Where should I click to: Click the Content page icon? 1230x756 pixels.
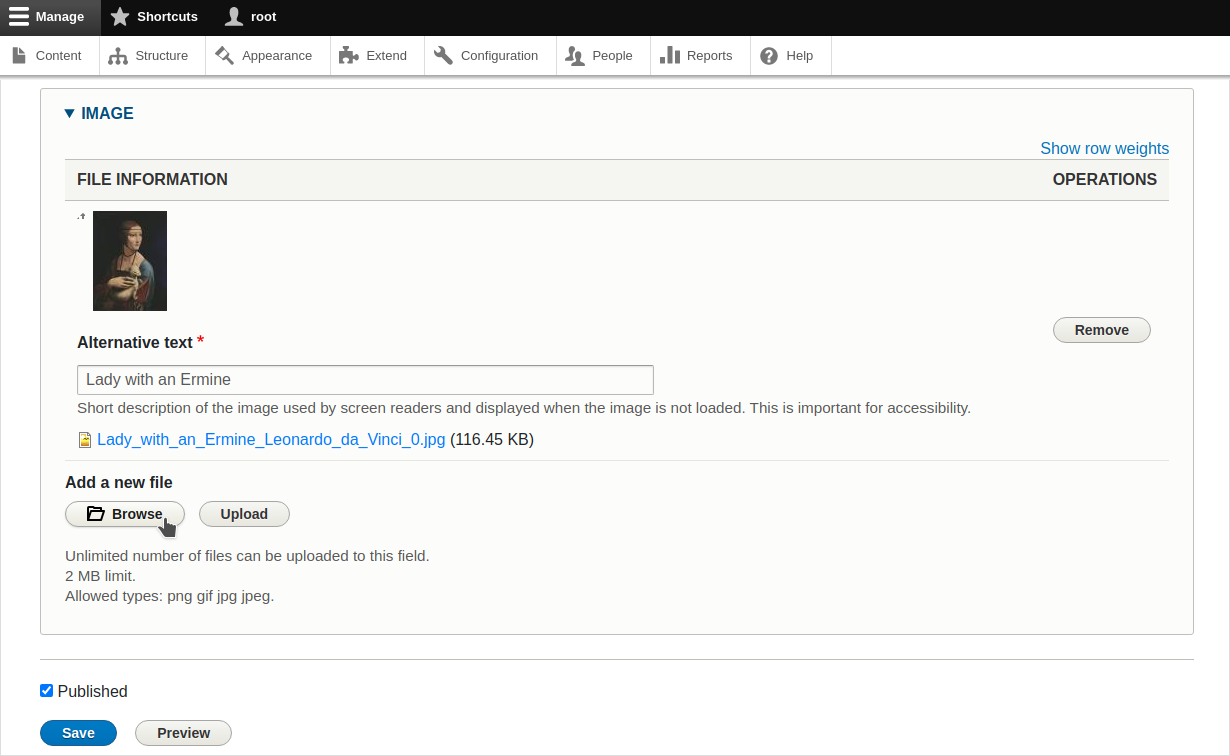[x=19, y=55]
